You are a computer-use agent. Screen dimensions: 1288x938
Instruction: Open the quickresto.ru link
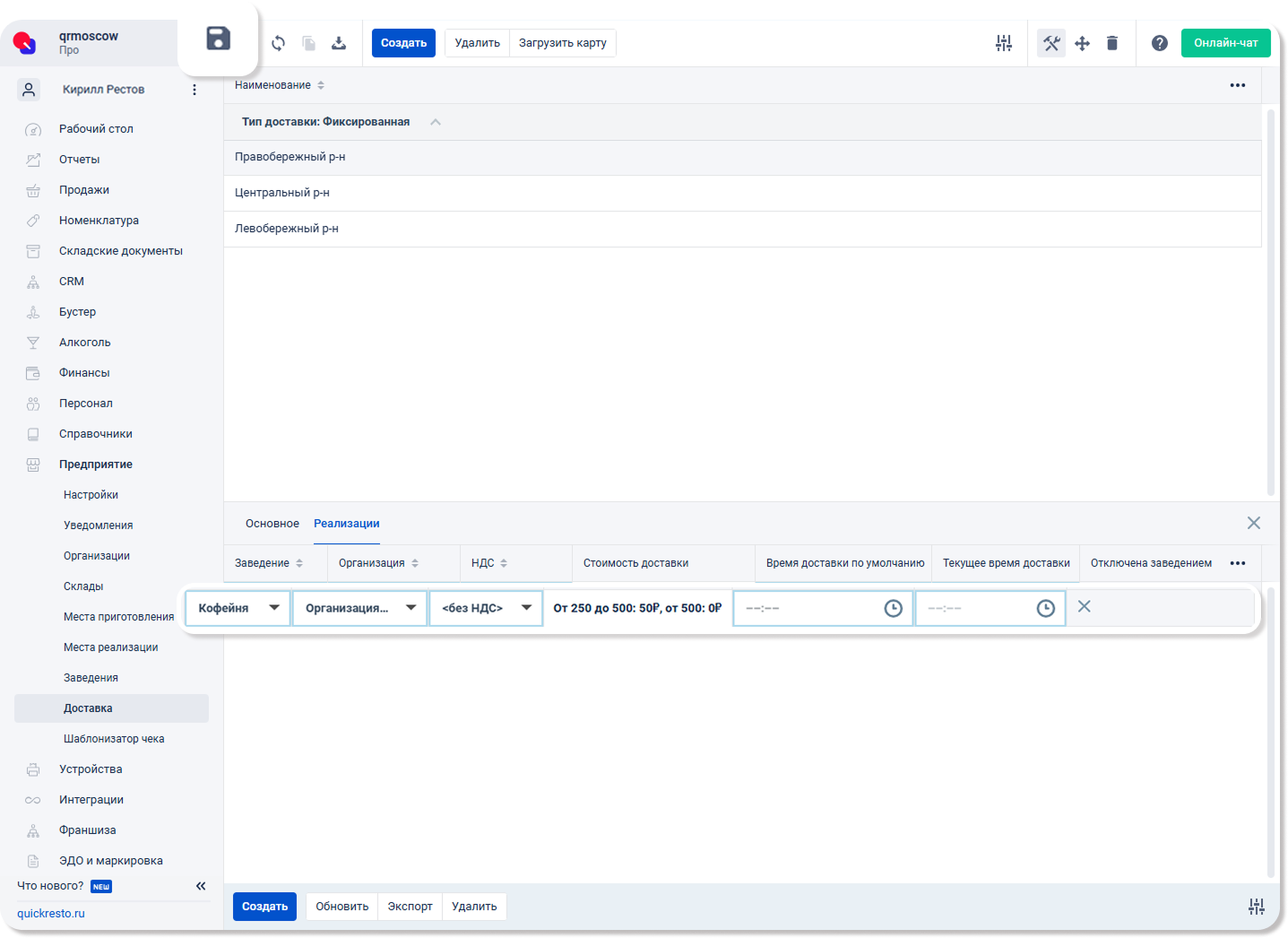click(51, 914)
